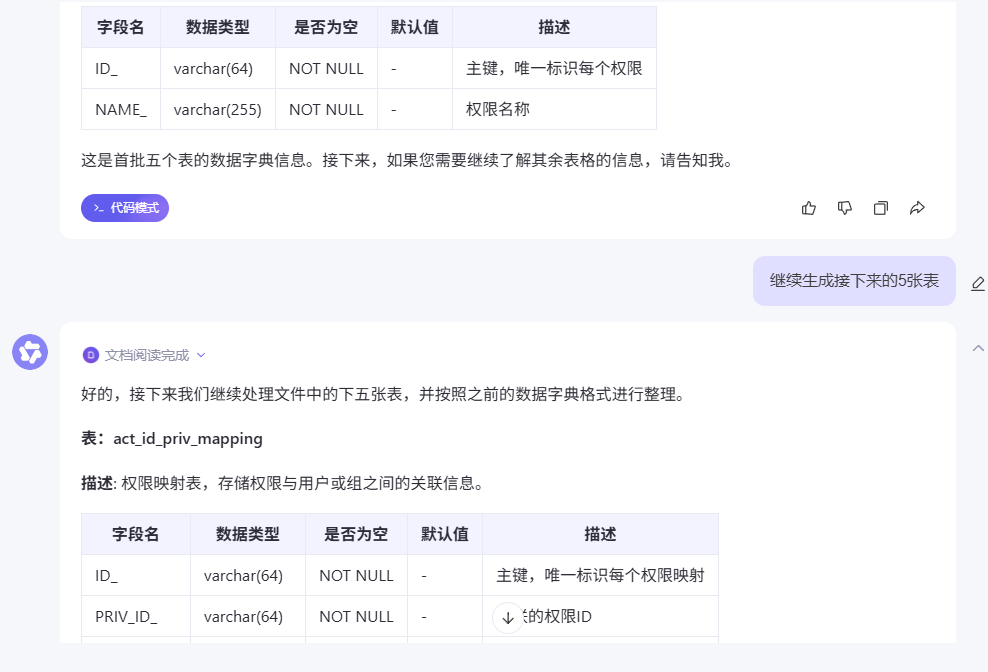Screen dimensions: 988x672
Task: Select the PRIV_ID_ field cell
Action: (126, 616)
